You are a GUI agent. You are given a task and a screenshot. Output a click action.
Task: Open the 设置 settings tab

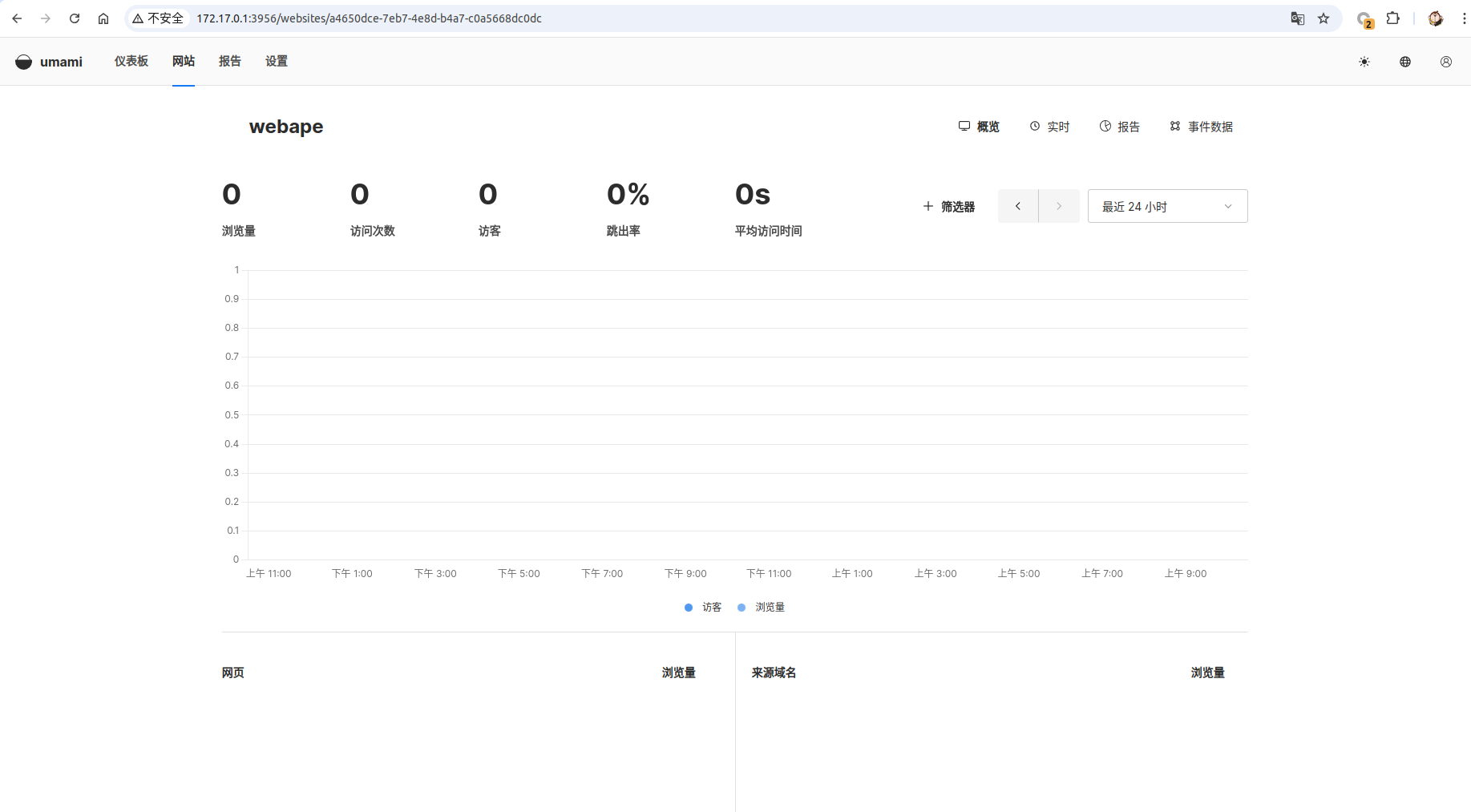pyautogui.click(x=277, y=61)
